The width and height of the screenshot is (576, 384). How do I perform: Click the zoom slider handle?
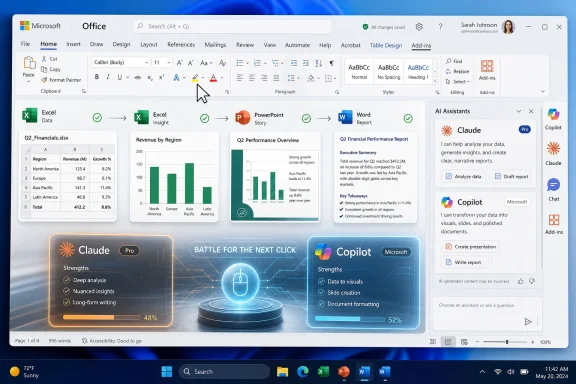(507, 342)
